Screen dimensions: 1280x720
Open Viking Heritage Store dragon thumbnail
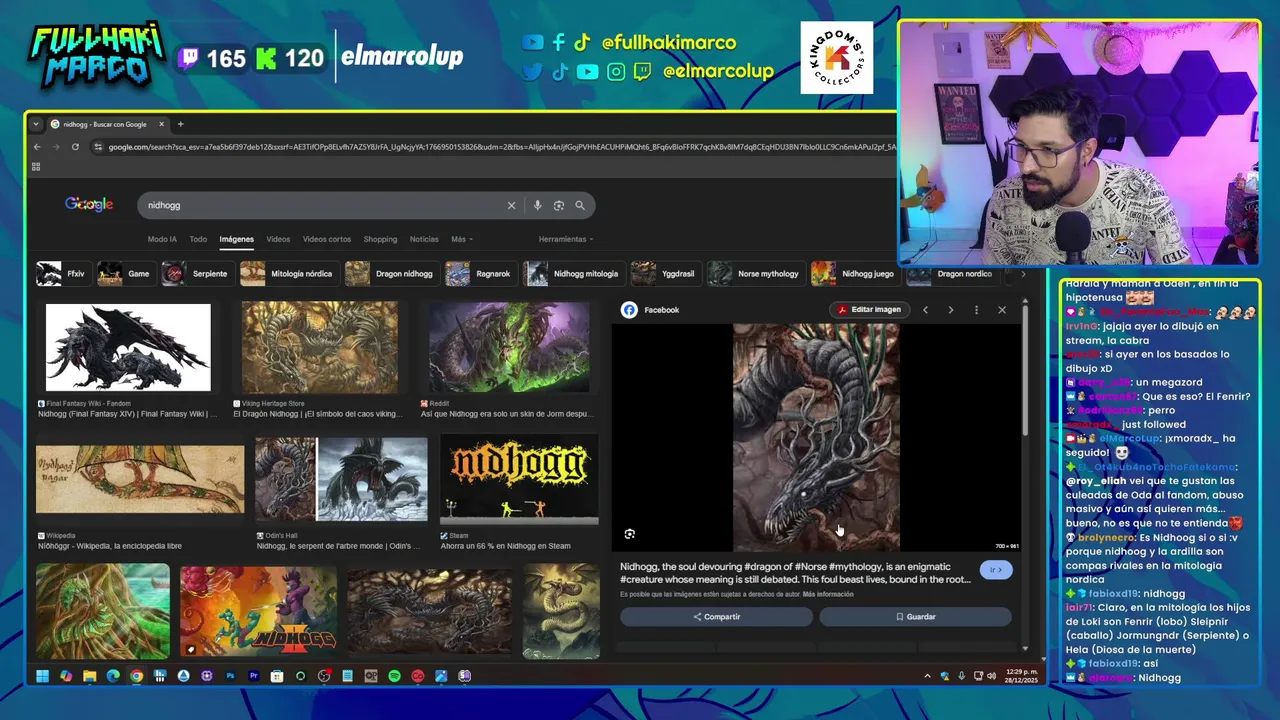pos(320,348)
